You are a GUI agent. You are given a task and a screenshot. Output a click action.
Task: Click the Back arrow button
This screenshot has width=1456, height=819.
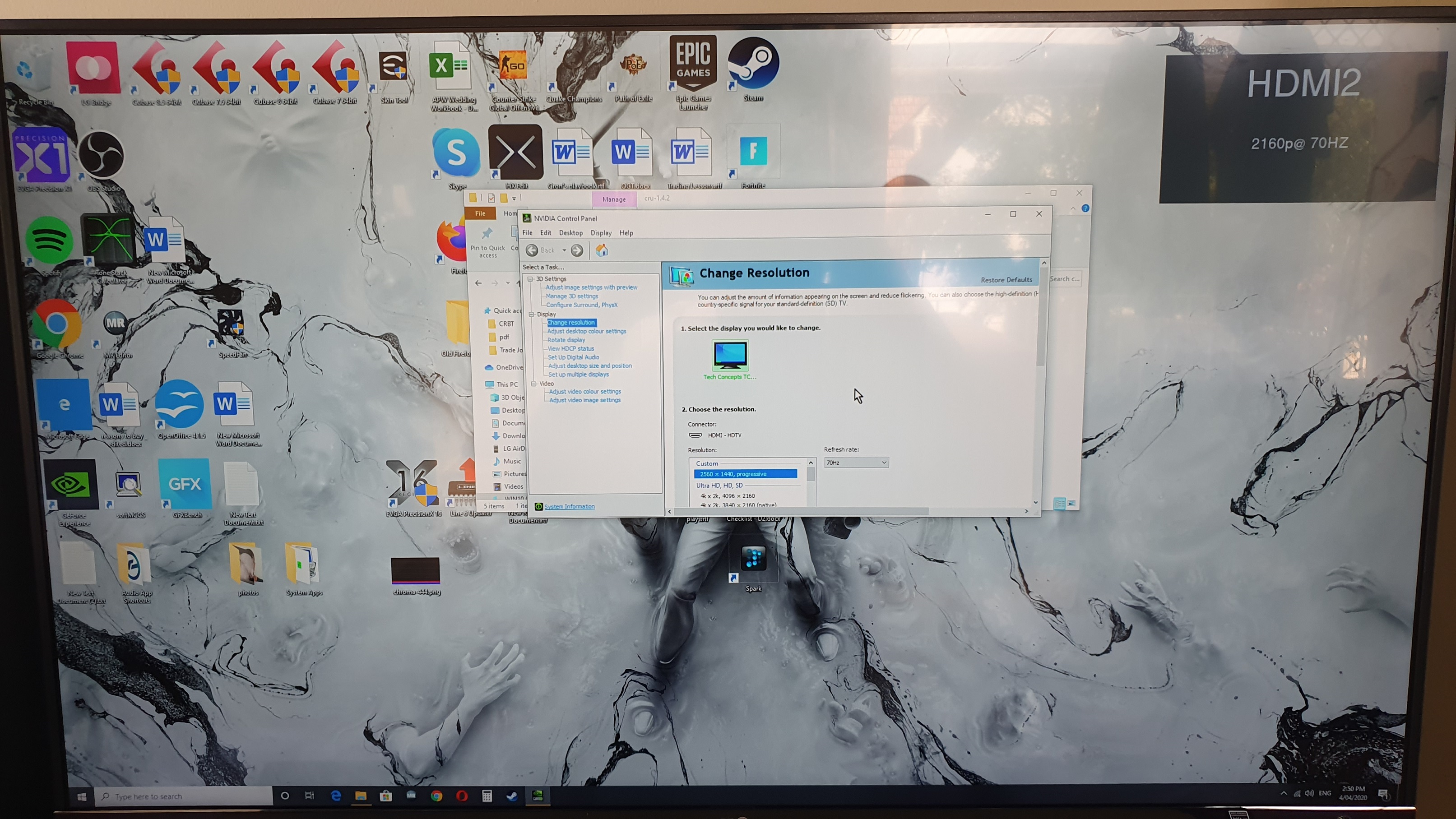pyautogui.click(x=532, y=250)
